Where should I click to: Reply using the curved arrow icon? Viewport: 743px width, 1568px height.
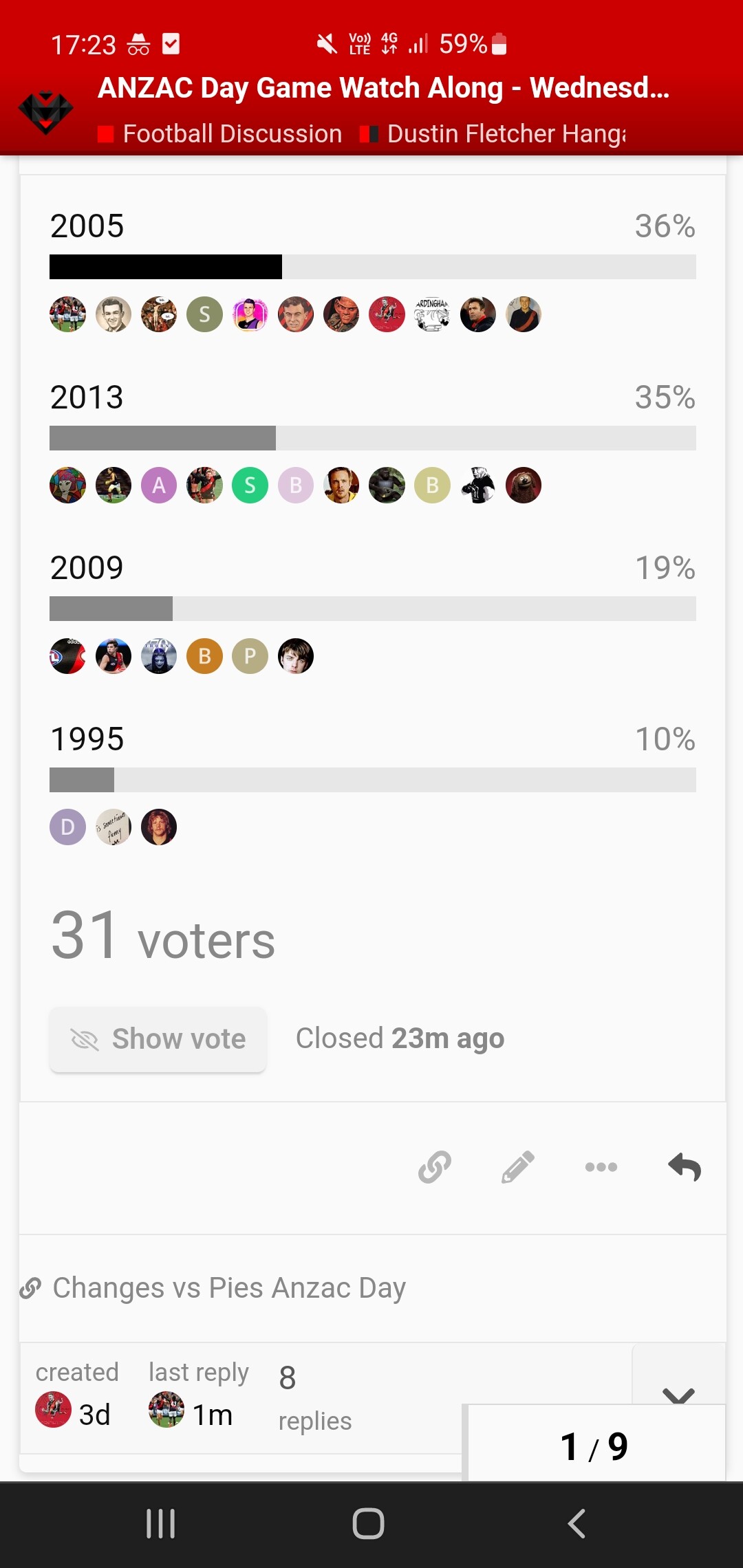pyautogui.click(x=685, y=1167)
